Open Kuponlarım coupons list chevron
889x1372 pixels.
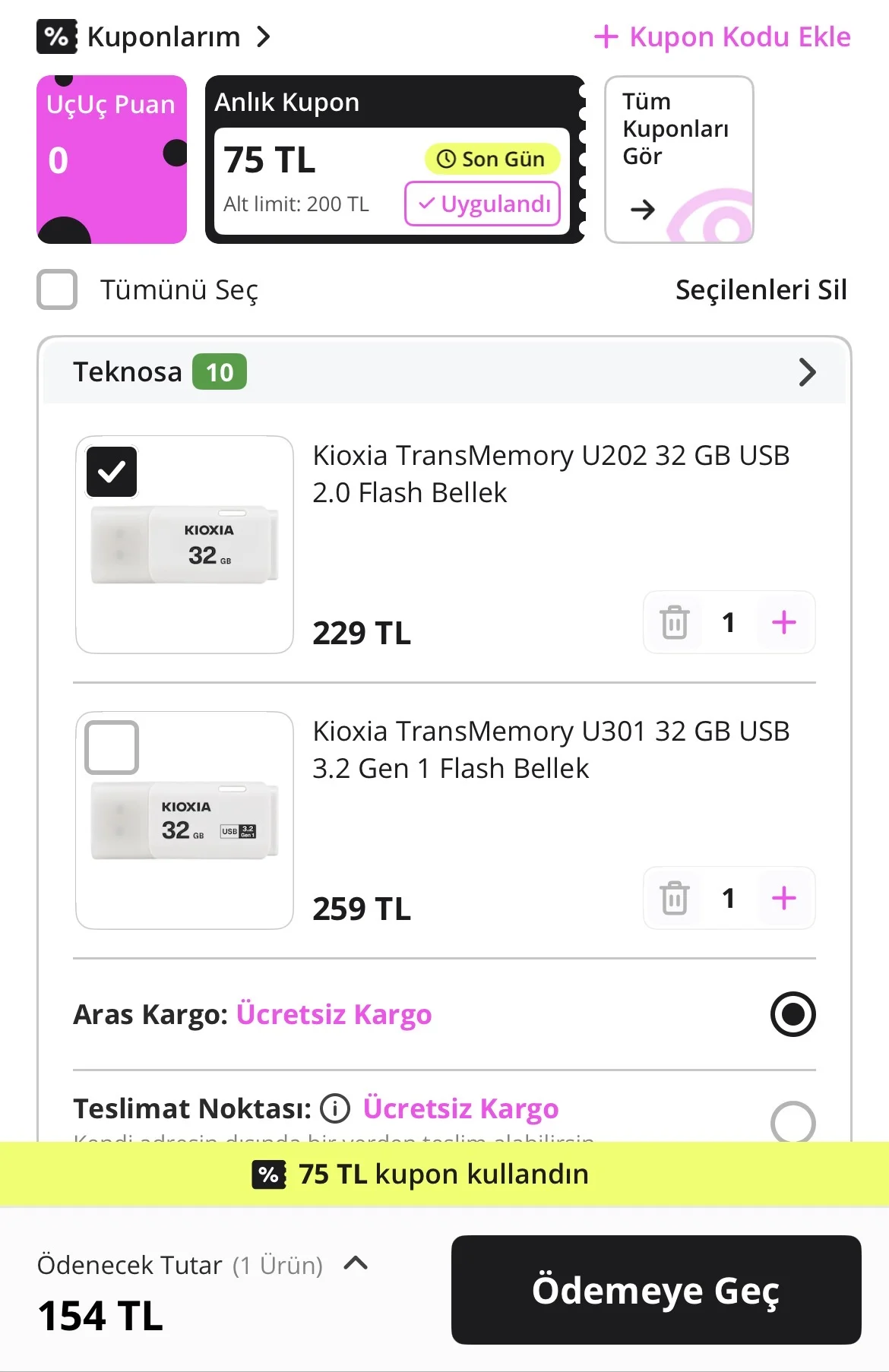click(263, 36)
